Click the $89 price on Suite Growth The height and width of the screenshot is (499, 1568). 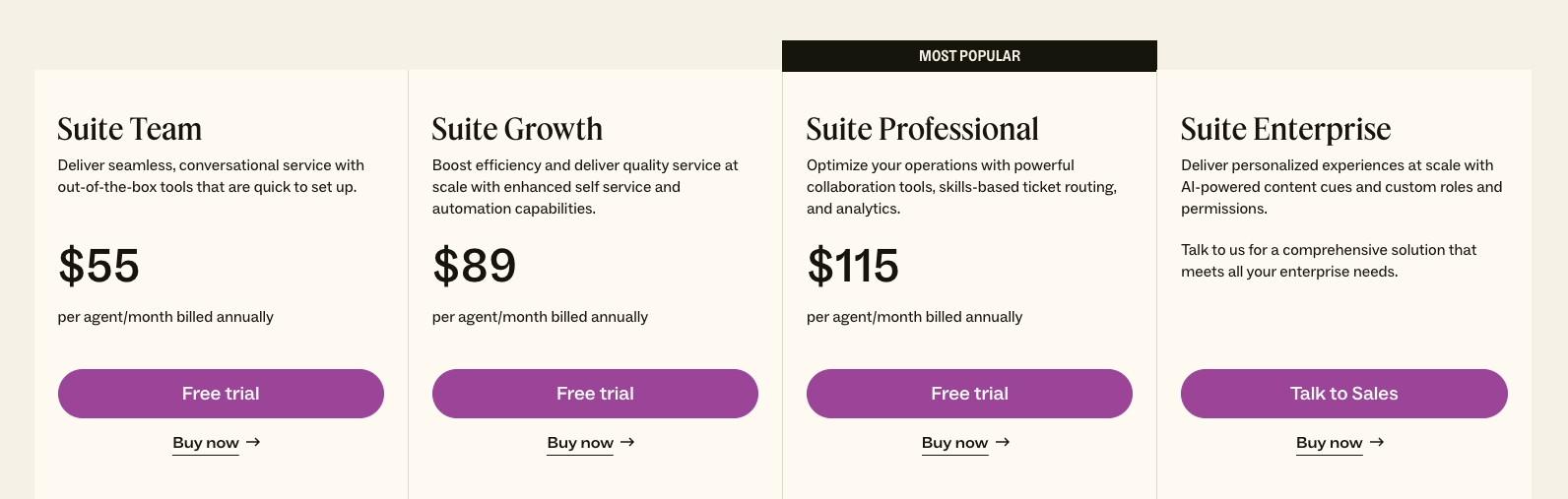point(474,266)
